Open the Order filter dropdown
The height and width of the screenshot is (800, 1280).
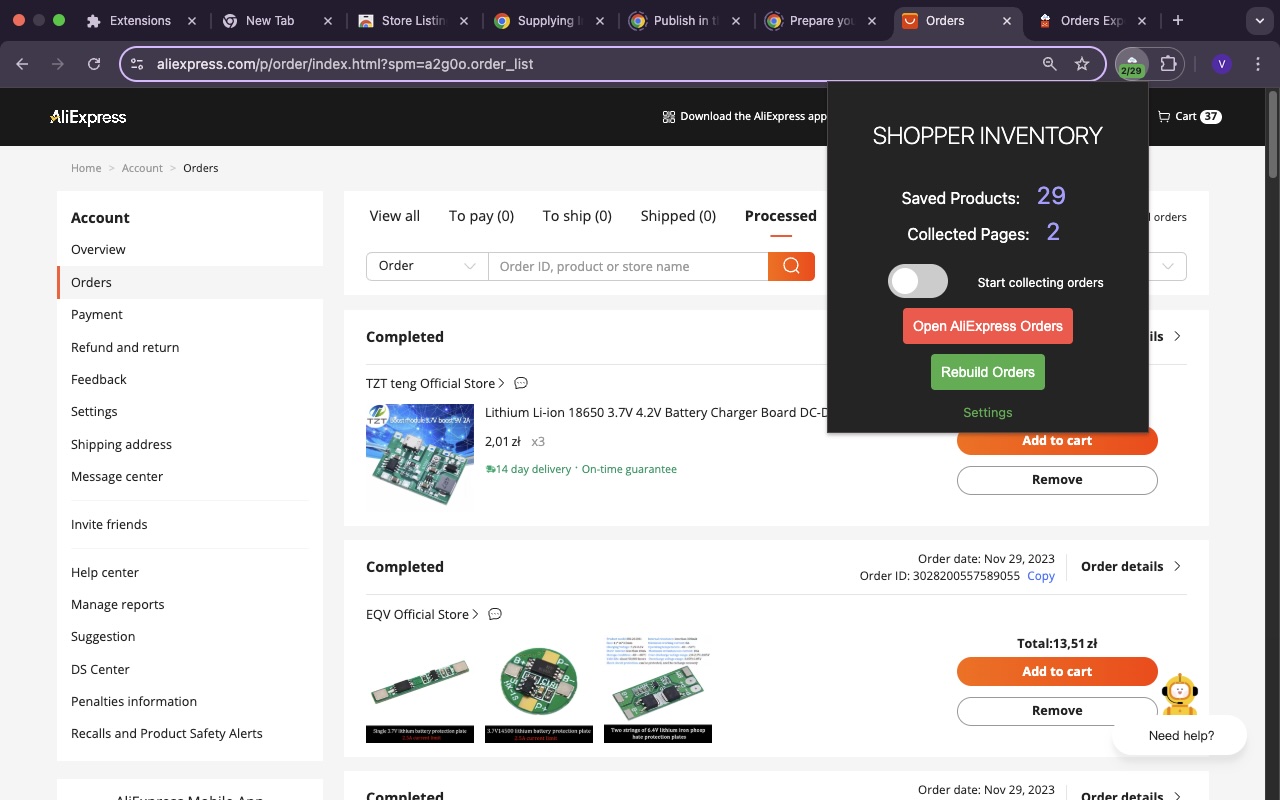click(x=427, y=266)
